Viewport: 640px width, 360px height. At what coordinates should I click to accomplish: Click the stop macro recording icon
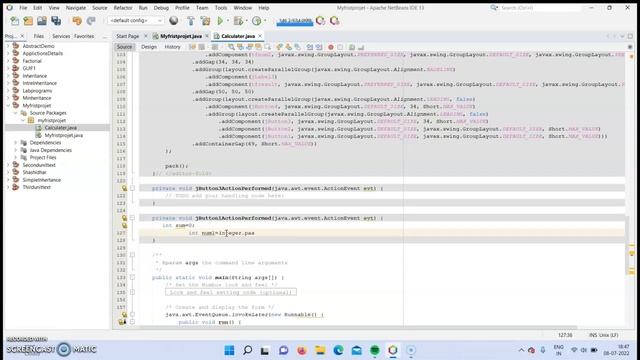click(x=340, y=47)
